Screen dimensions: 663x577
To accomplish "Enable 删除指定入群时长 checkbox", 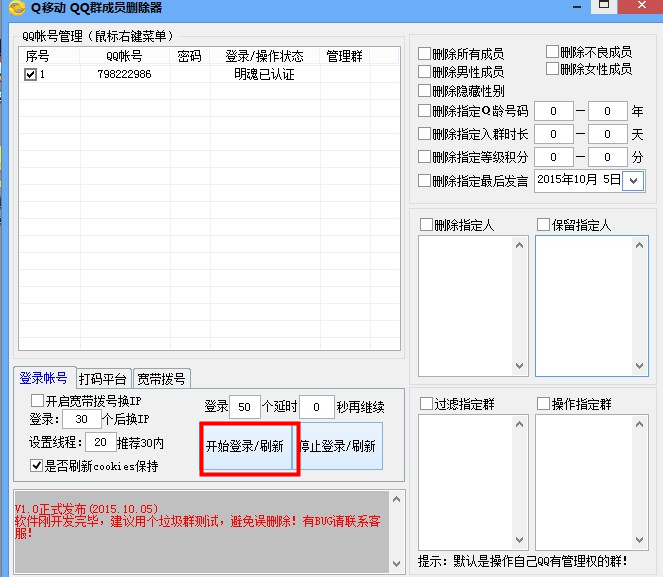I will pos(424,134).
